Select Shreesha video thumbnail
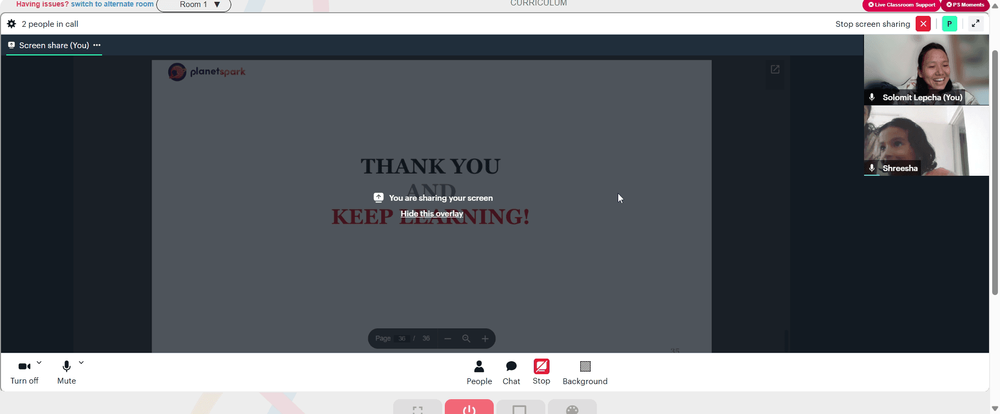Viewport: 1000px width, 414px height. coord(926,141)
